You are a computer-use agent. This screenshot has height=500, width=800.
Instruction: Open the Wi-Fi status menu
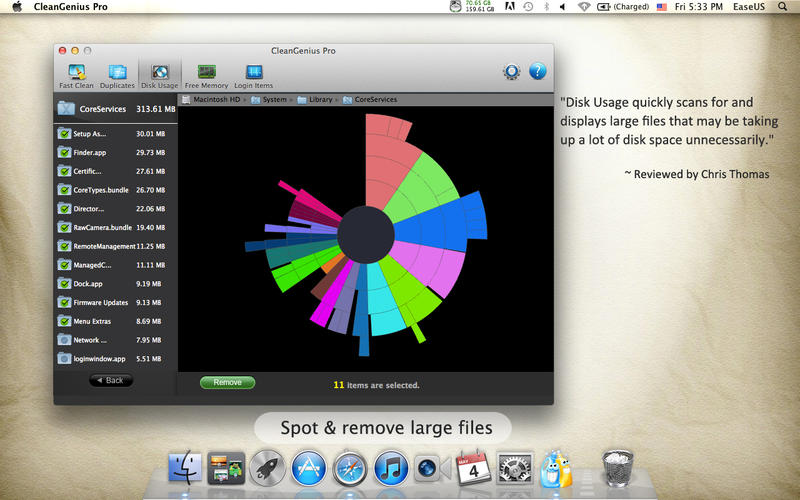(x=584, y=7)
